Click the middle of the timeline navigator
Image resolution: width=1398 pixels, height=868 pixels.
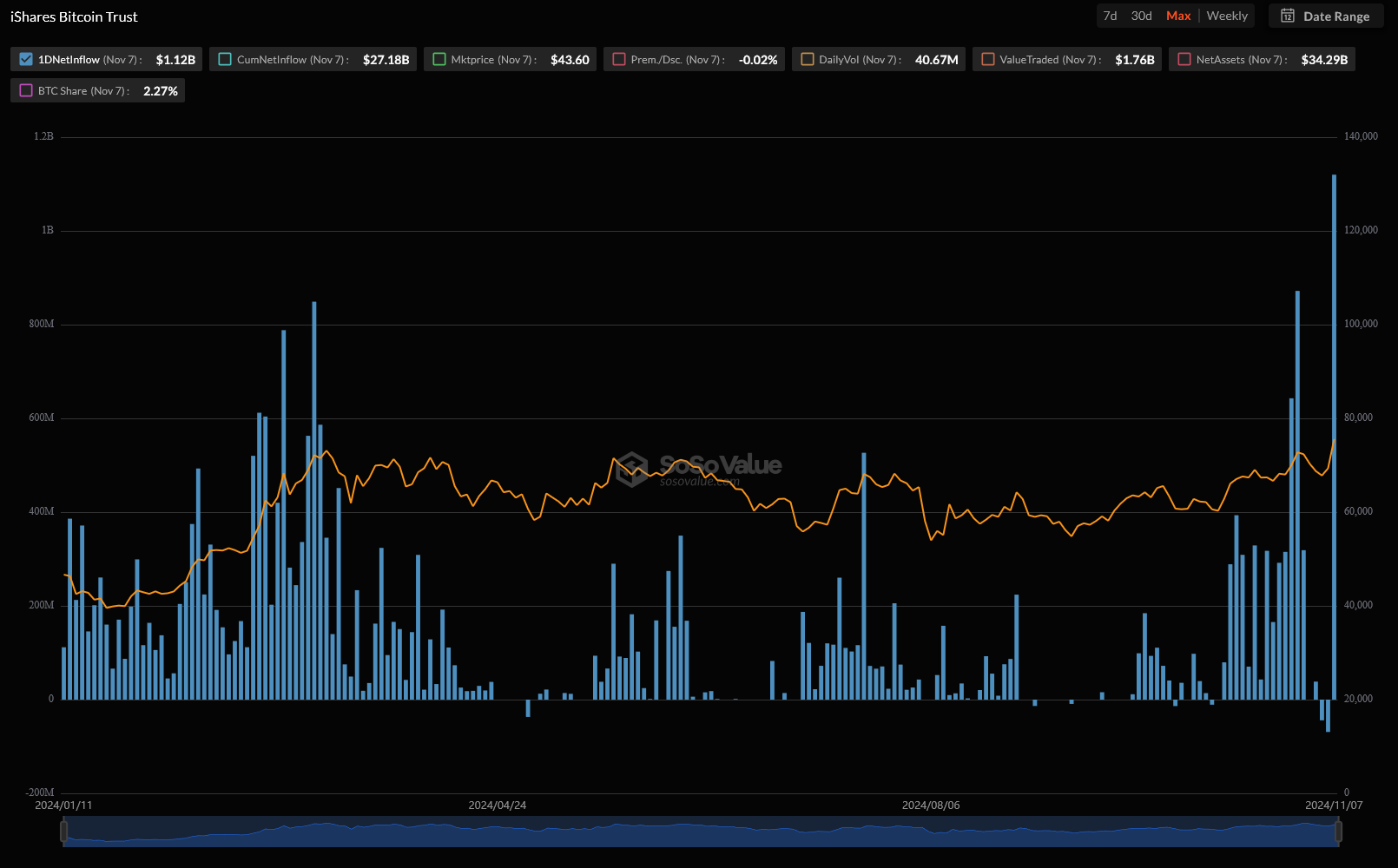tap(701, 833)
